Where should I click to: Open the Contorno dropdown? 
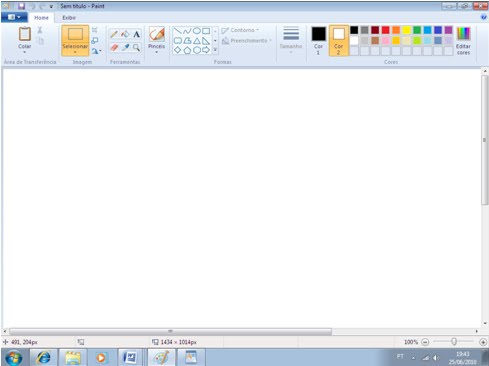coord(240,30)
